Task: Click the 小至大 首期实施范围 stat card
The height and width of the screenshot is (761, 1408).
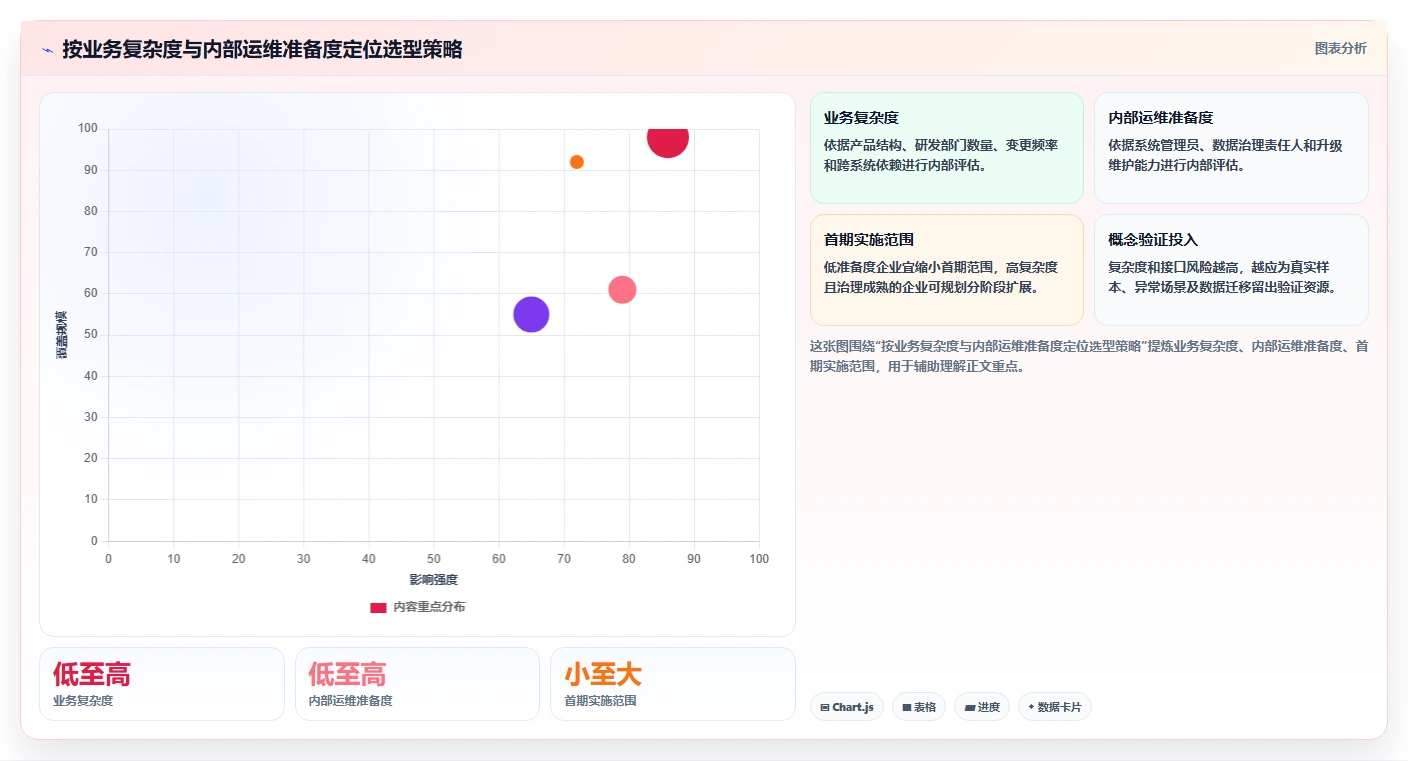Action: point(673,684)
